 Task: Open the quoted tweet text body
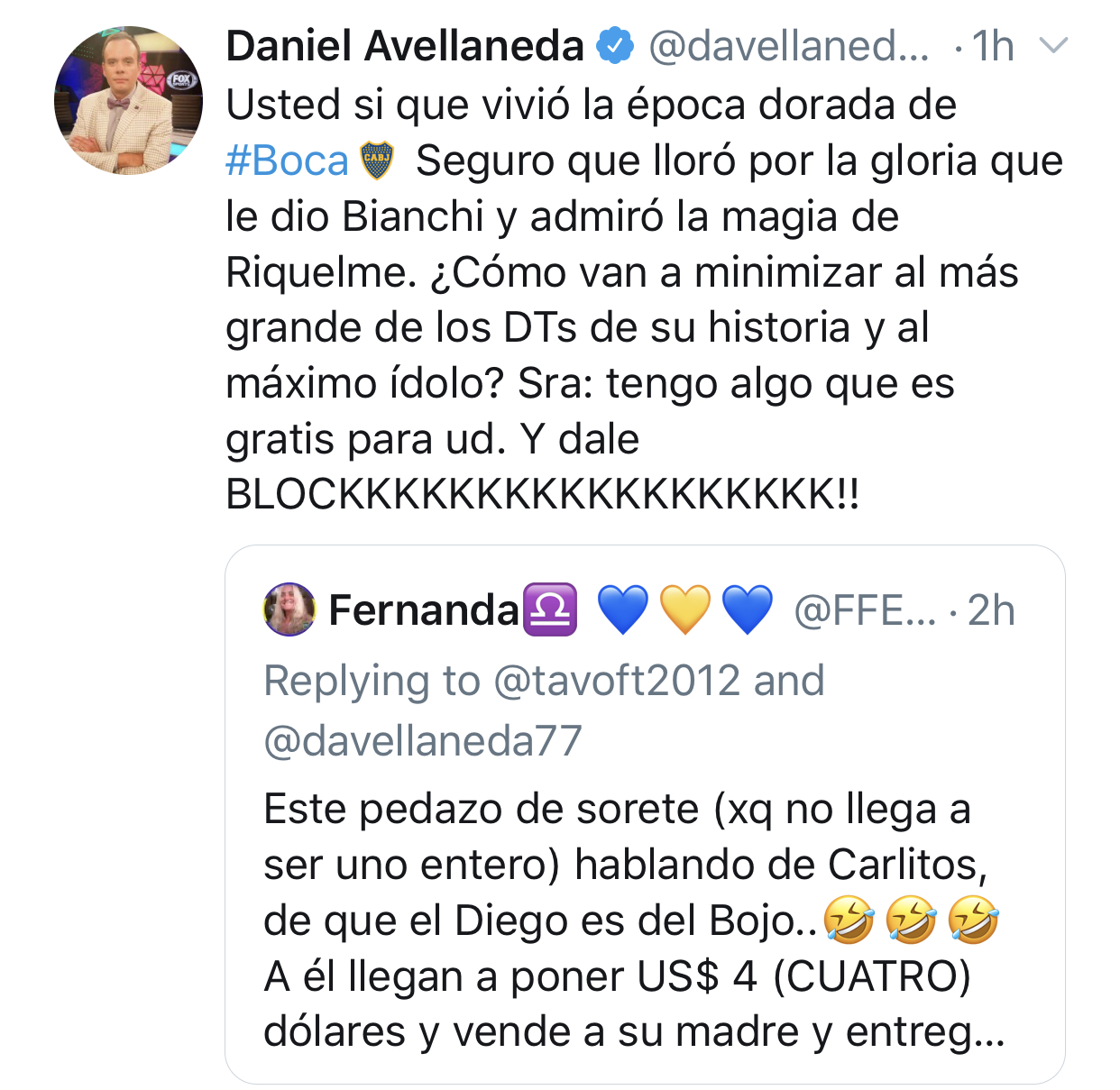[x=634, y=921]
